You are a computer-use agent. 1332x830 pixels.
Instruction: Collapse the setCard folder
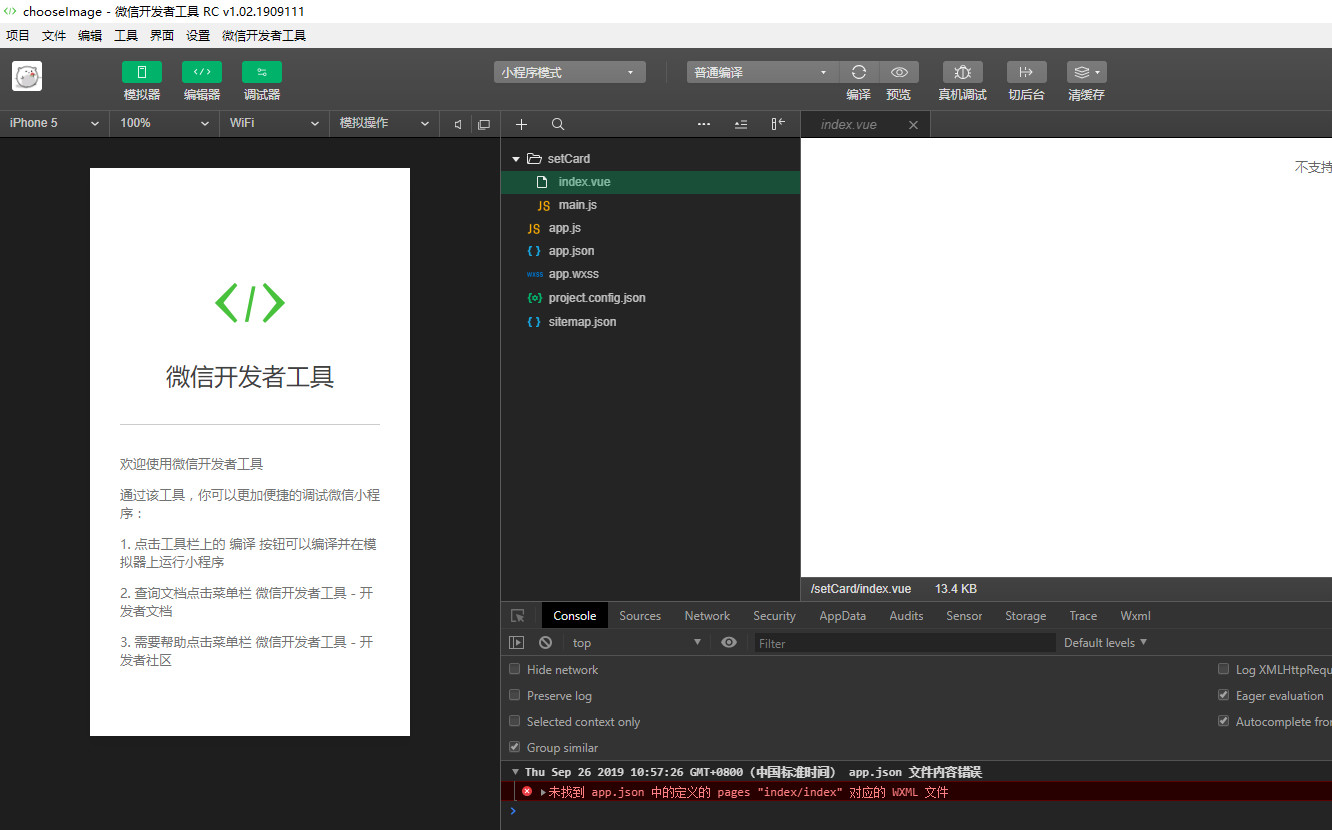pyautogui.click(x=516, y=159)
